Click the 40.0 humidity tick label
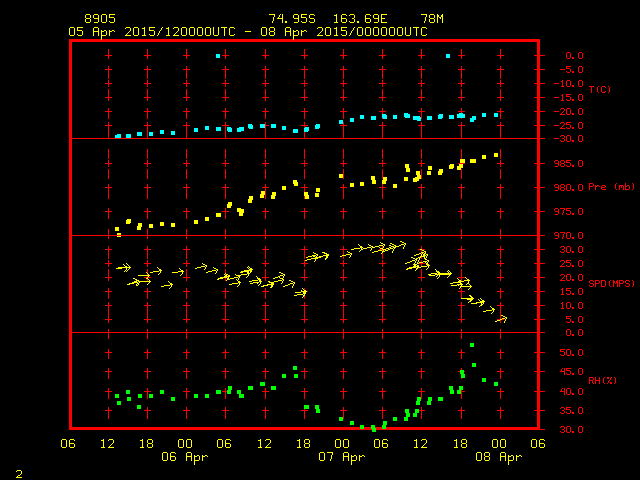Image resolution: width=640 pixels, height=480 pixels. coord(571,391)
